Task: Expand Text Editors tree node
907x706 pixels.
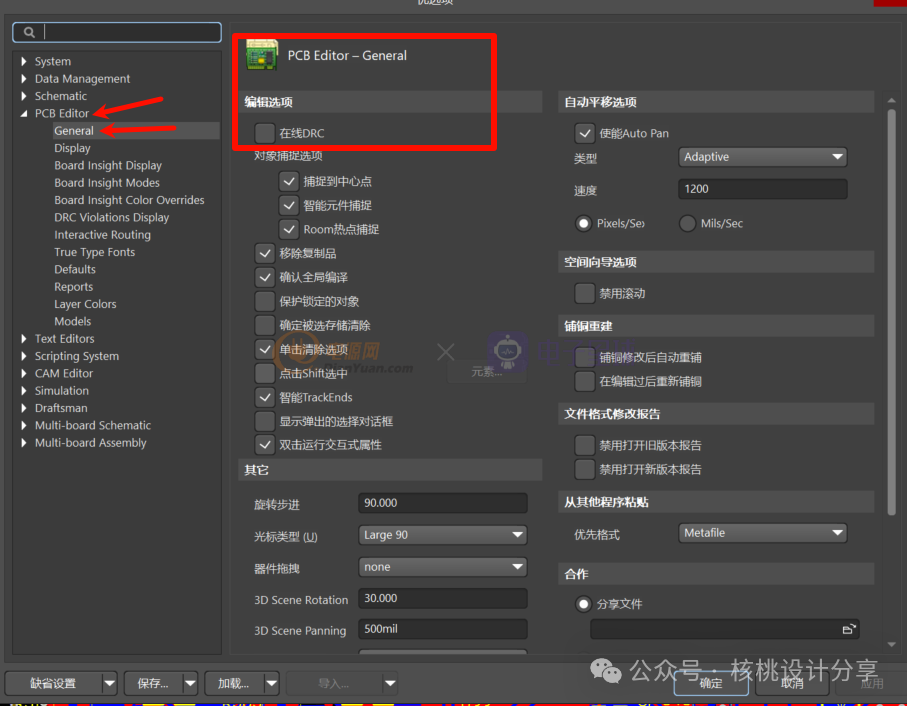Action: [23, 339]
